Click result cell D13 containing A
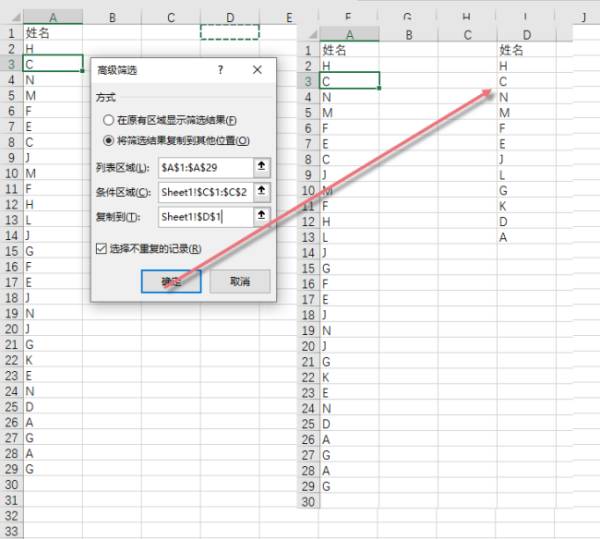 pos(527,237)
